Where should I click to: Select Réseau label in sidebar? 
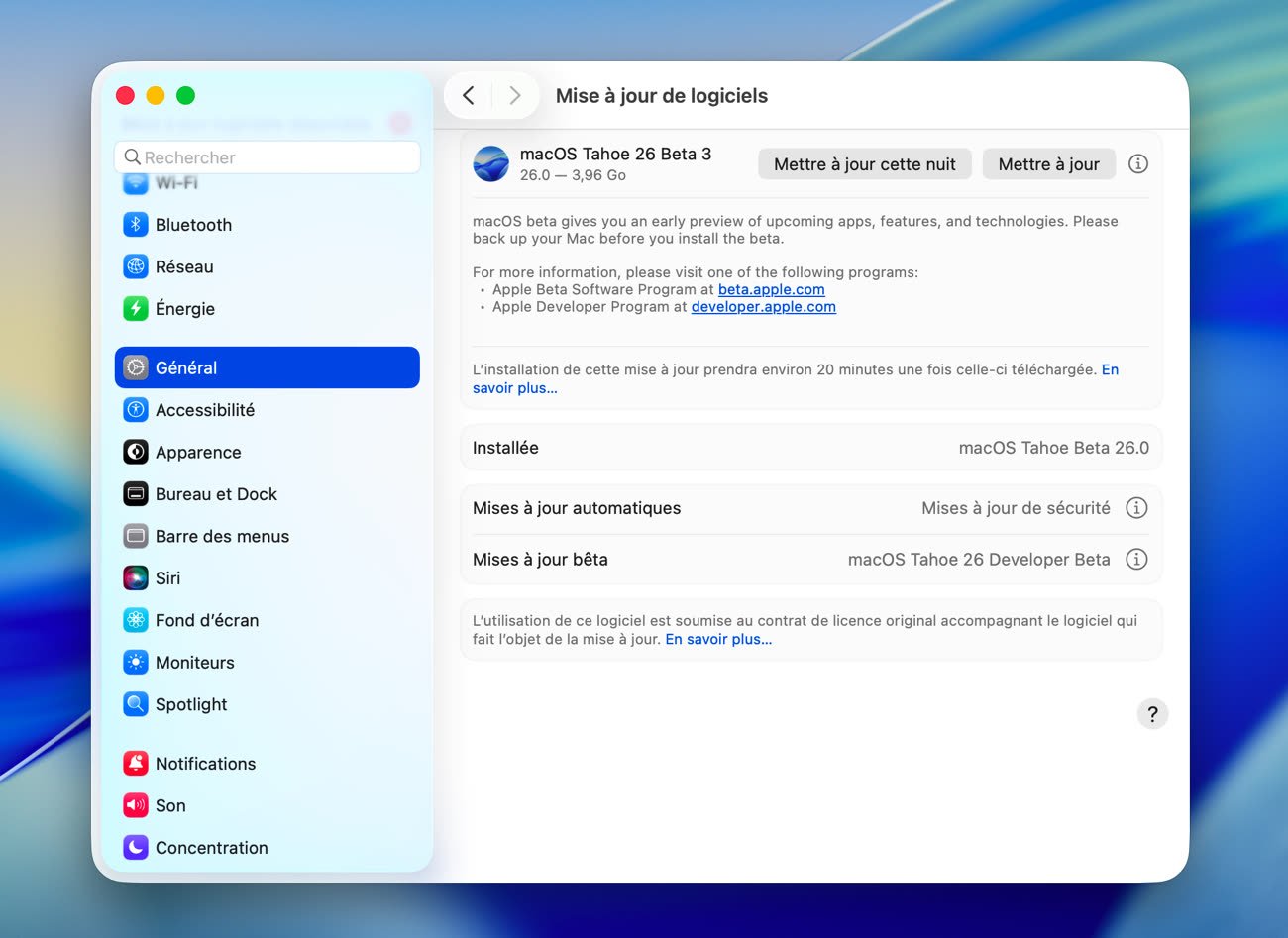click(184, 266)
